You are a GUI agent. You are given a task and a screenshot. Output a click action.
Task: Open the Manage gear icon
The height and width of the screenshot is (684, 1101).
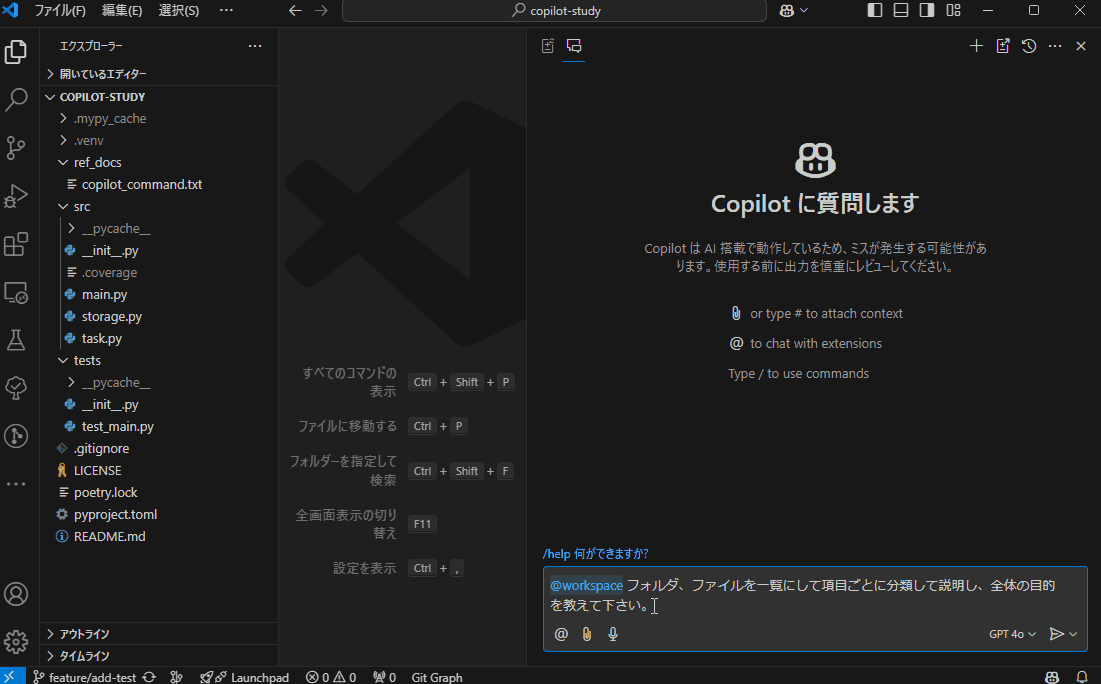(16, 641)
